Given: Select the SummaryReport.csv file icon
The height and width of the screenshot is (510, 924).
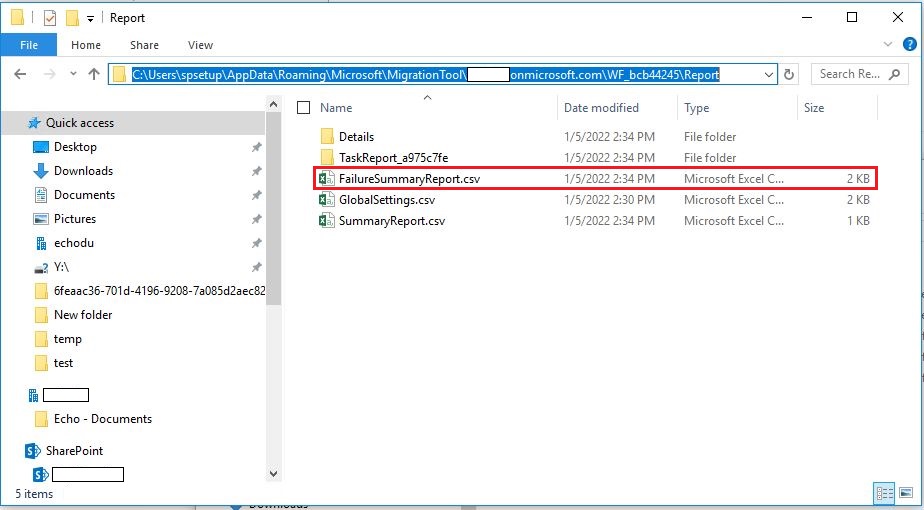Looking at the screenshot, I should (x=327, y=221).
